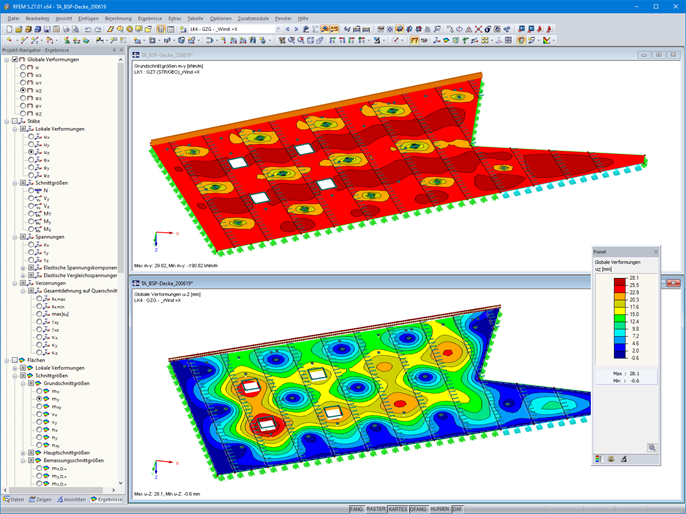This screenshot has width=686, height=514.
Task: Collapse the Stäbe tree node
Action: [7, 121]
